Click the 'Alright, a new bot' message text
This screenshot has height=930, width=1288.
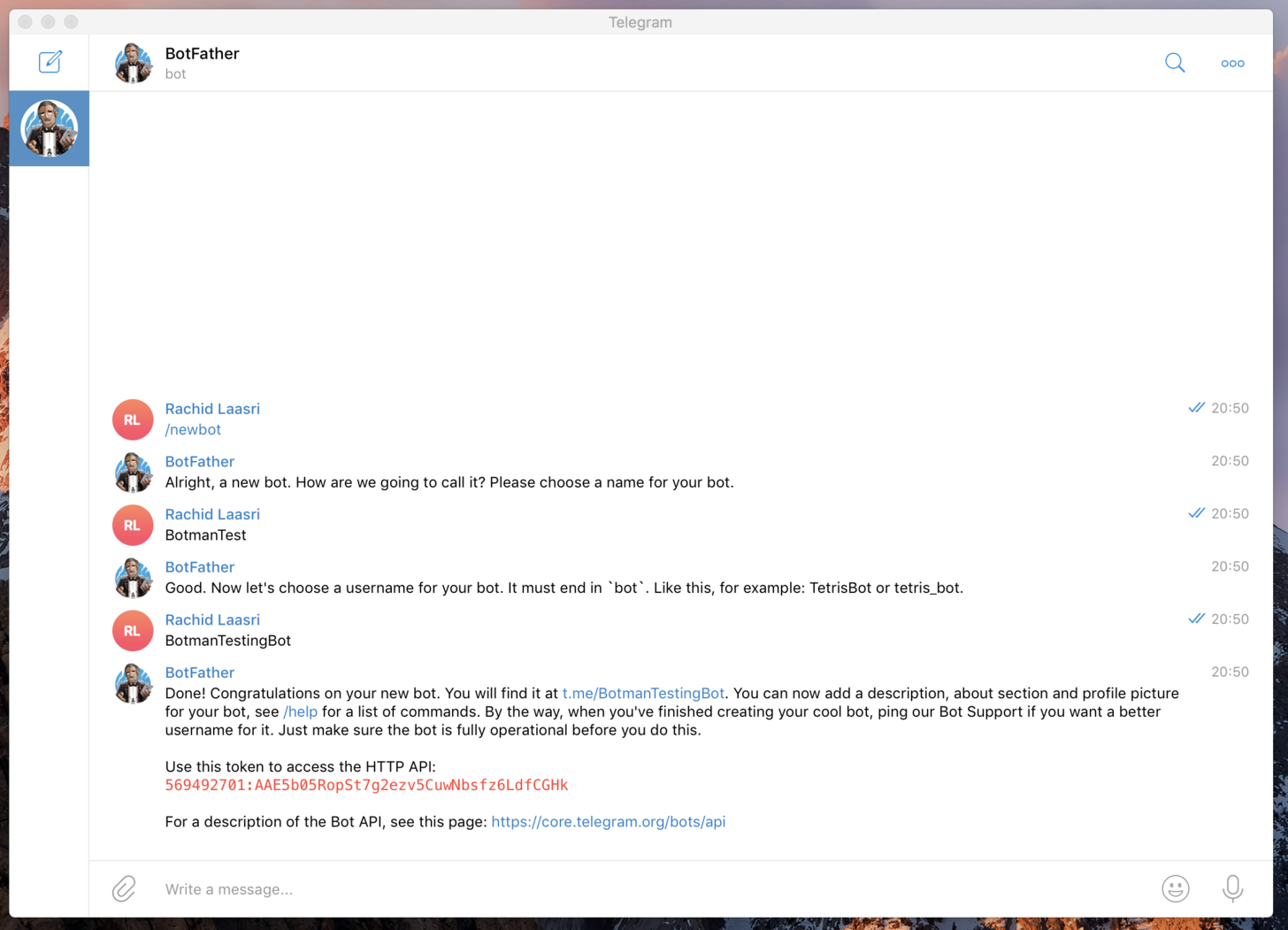point(449,482)
